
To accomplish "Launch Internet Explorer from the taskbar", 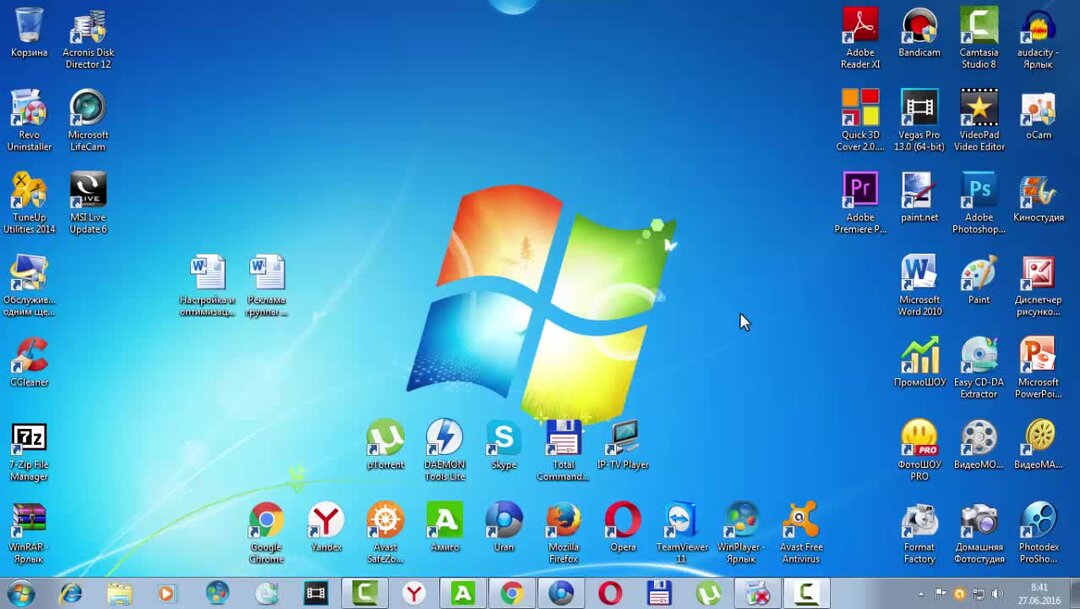I will 70,593.
